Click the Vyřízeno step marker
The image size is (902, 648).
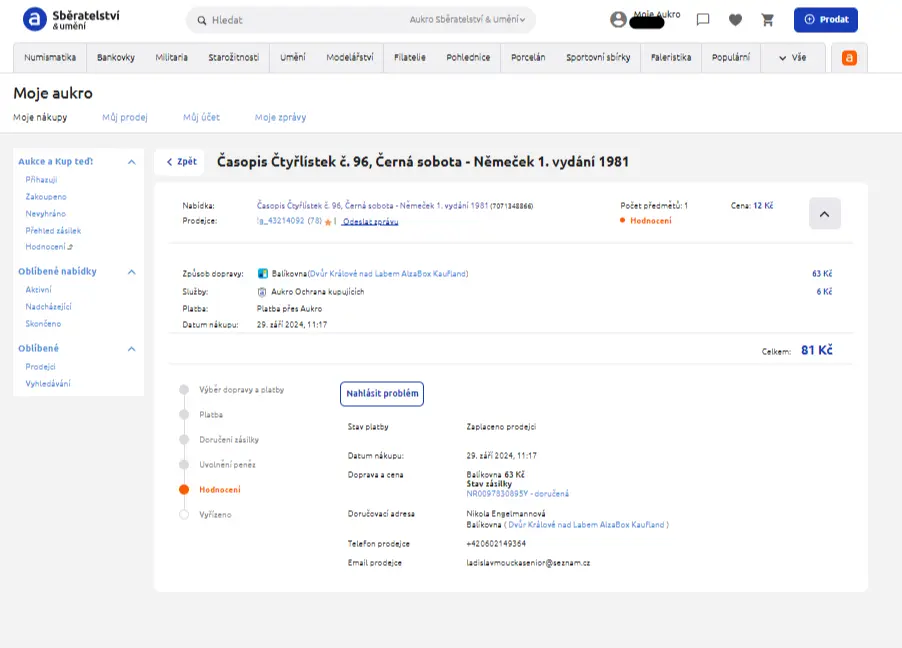pos(184,514)
